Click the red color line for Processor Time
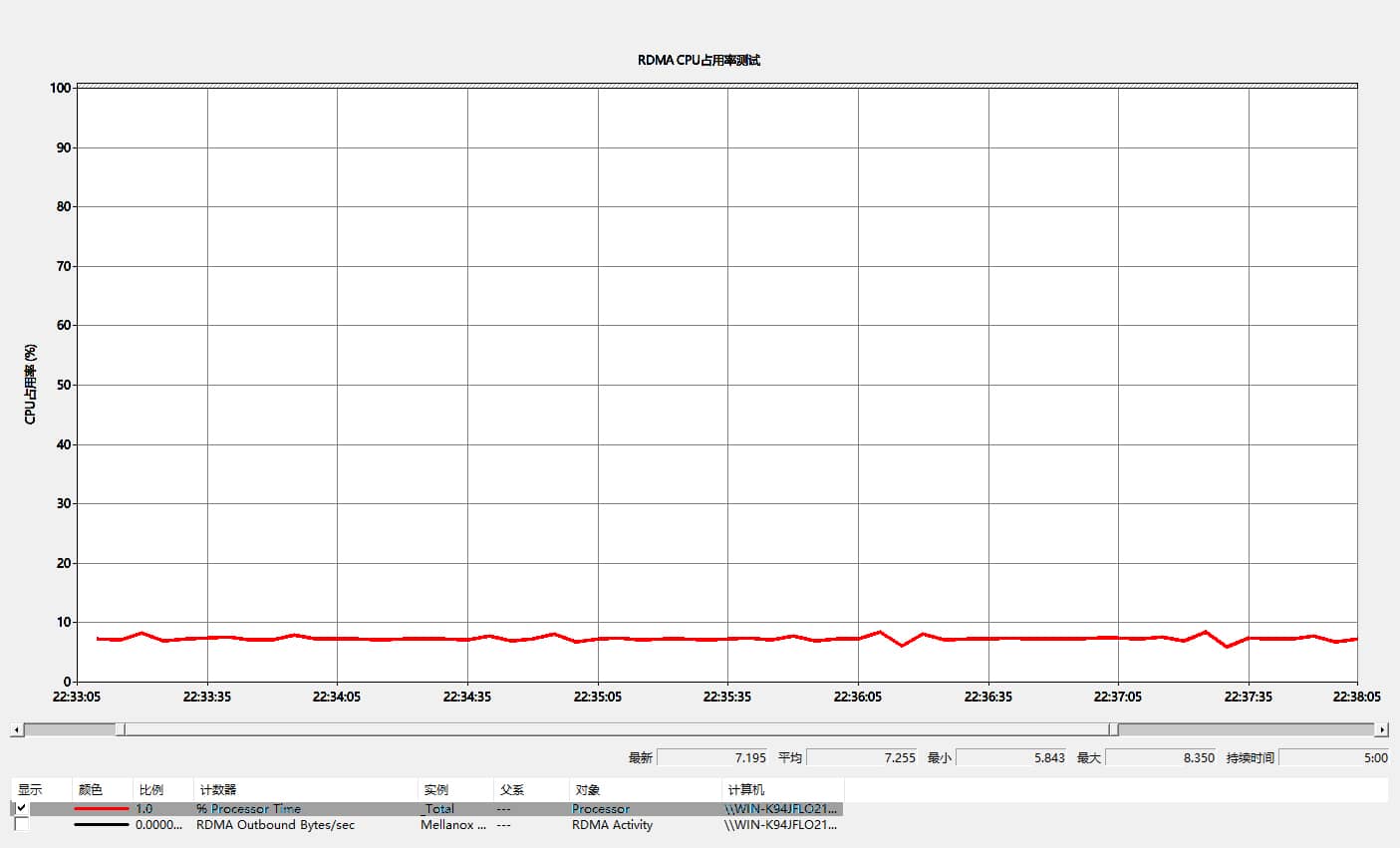 101,809
